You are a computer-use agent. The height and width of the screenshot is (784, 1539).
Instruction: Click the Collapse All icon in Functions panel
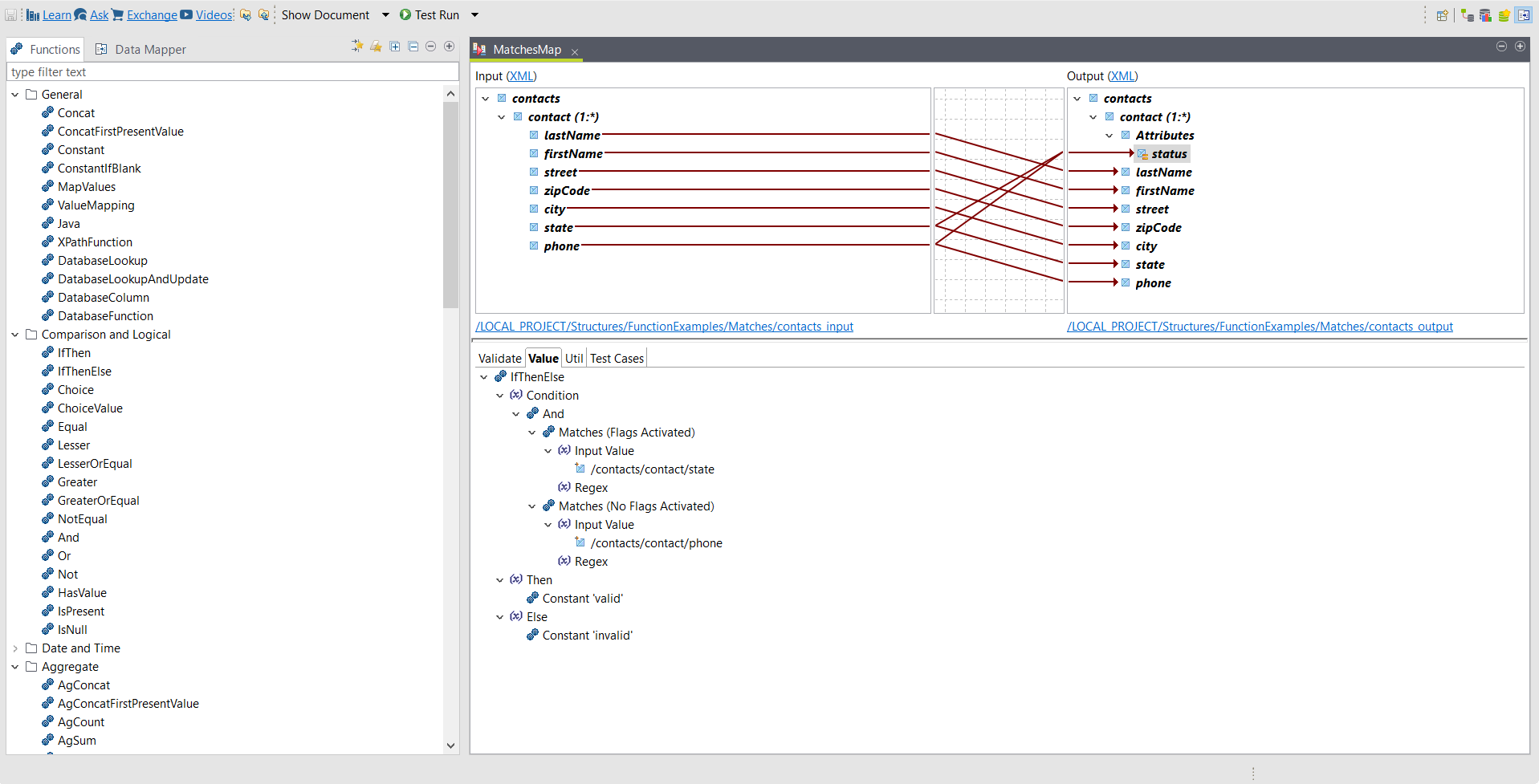(413, 47)
